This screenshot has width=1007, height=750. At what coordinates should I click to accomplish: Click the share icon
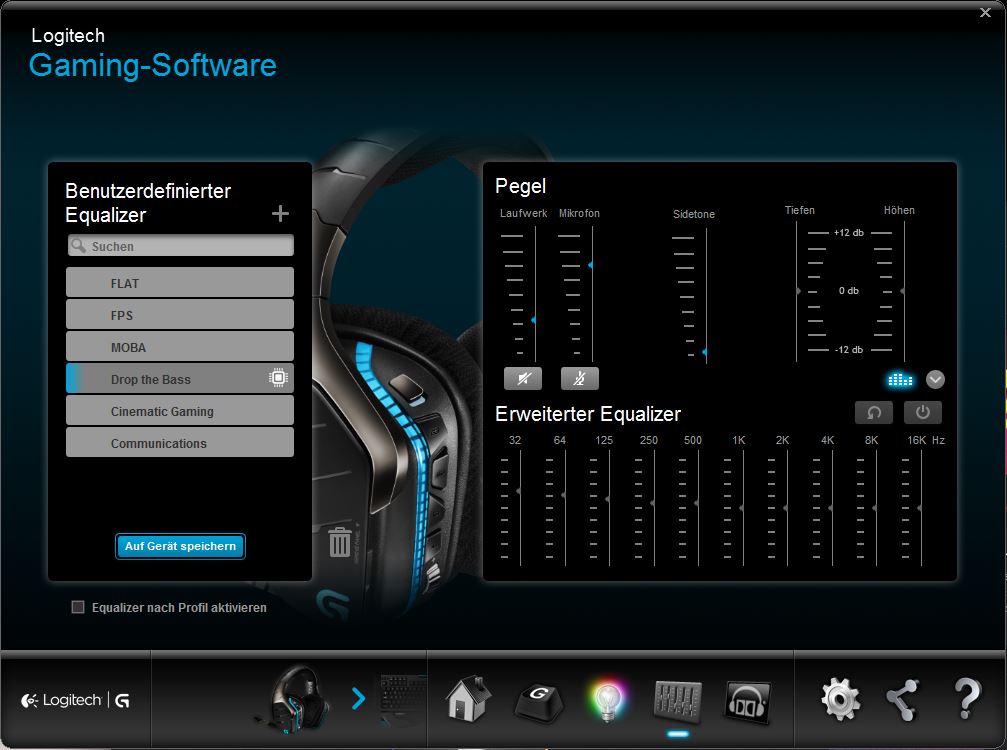pos(903,699)
